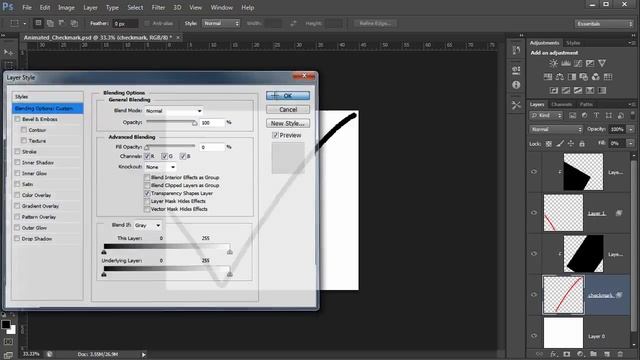Image resolution: width=640 pixels, height=360 pixels.
Task: Add a Curves adjustment
Action: (578, 63)
